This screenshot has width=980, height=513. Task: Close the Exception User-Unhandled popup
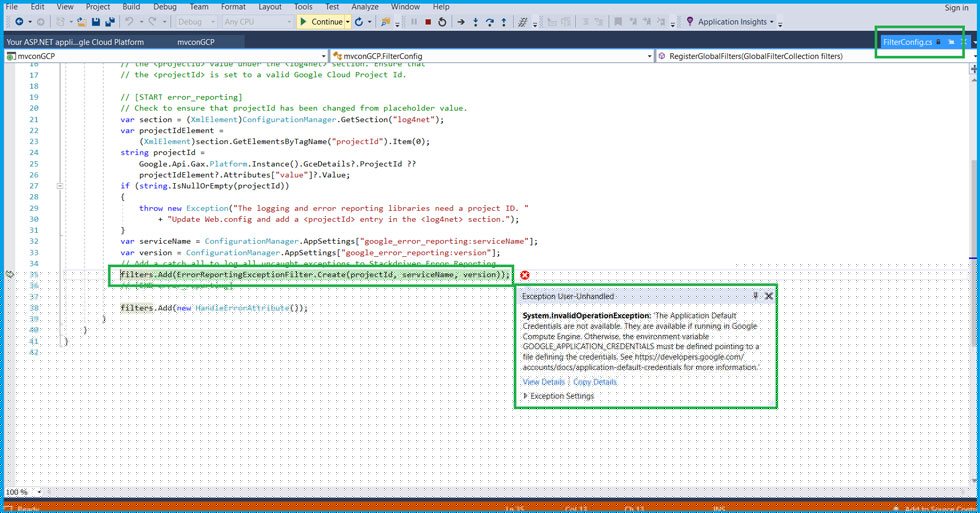[769, 296]
